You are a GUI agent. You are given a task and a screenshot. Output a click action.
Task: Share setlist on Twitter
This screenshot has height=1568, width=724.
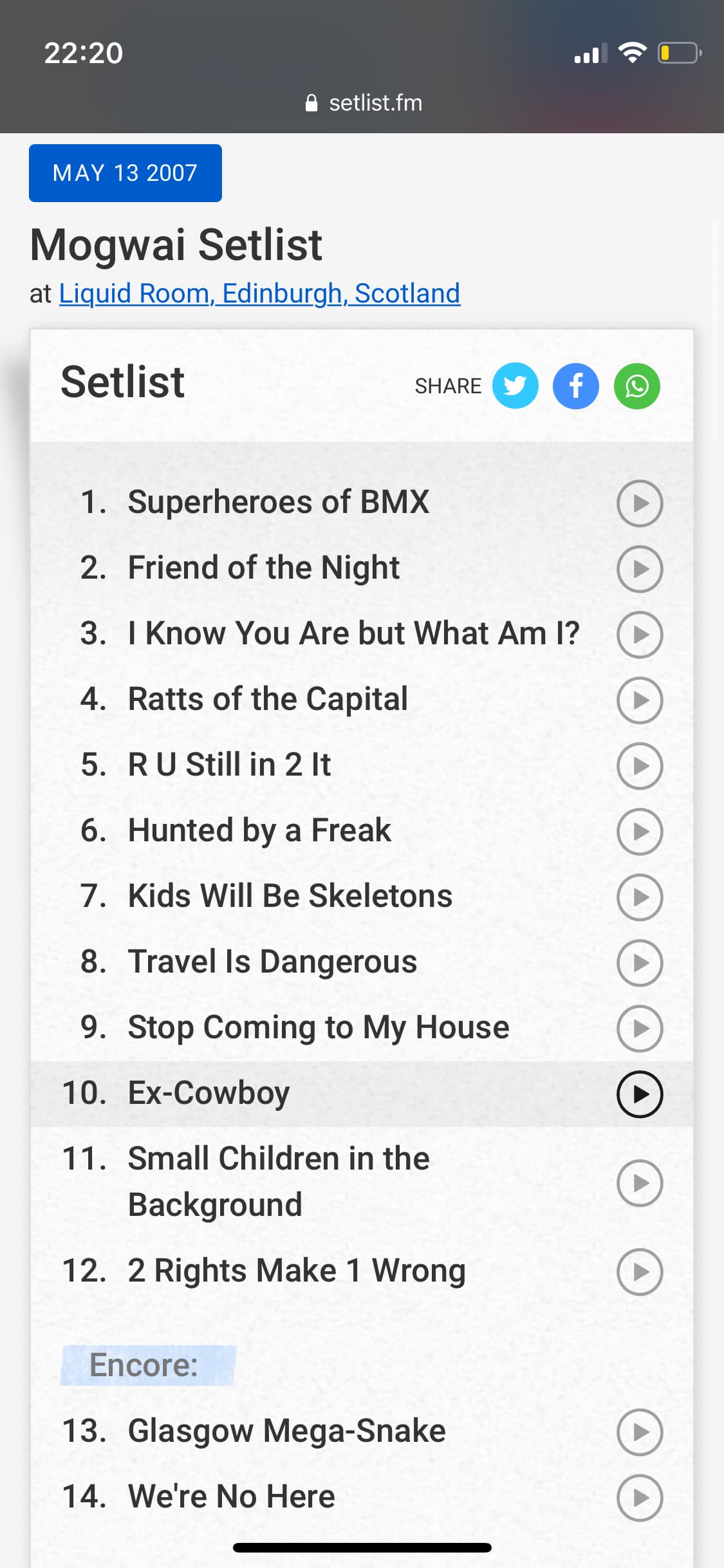point(515,386)
